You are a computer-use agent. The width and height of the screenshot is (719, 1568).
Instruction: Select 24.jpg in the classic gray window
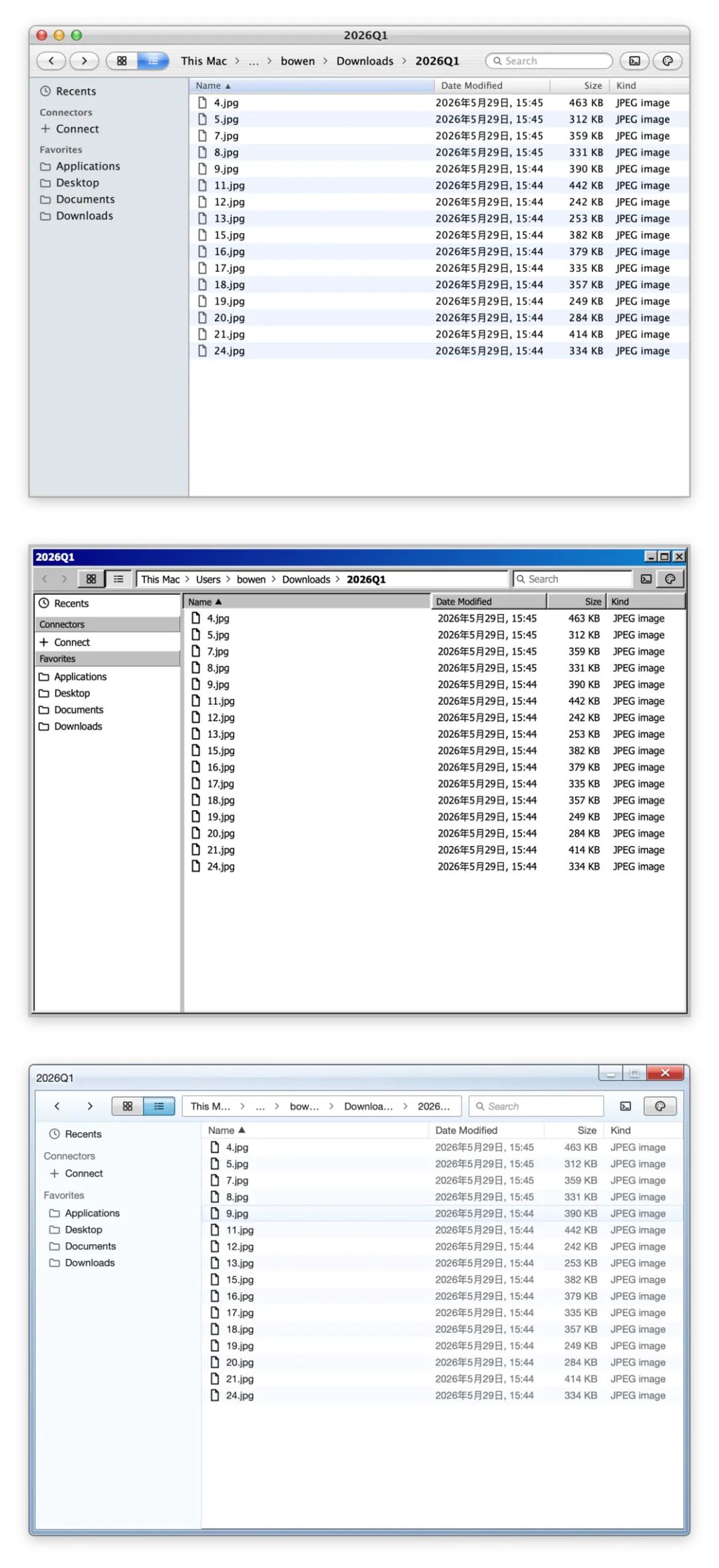pos(435,866)
